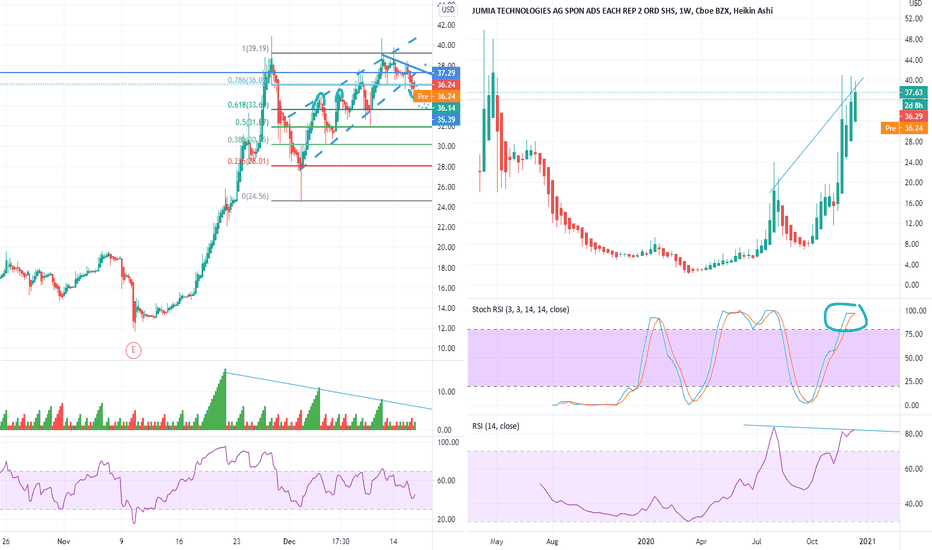Image resolution: width=932 pixels, height=550 pixels.
Task: Select the red 0.236 Fibonacci horizontal line
Action: click(351, 166)
